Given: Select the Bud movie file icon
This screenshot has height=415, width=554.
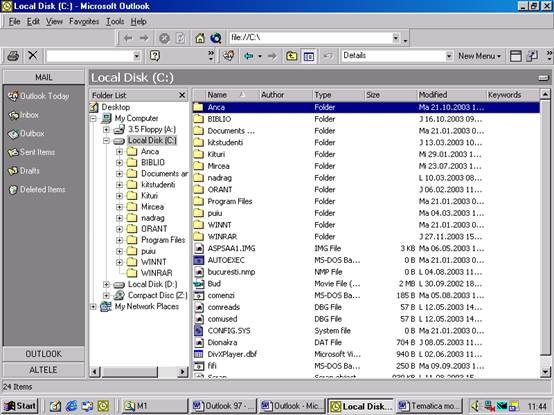Looking at the screenshot, I should 199,284.
